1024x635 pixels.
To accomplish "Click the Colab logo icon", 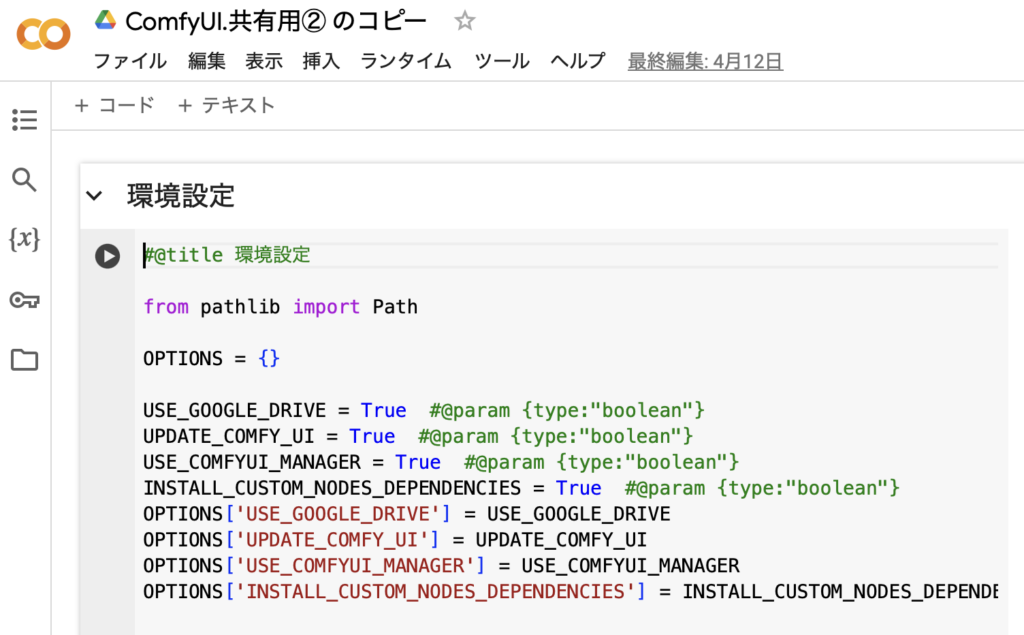I will [43, 35].
